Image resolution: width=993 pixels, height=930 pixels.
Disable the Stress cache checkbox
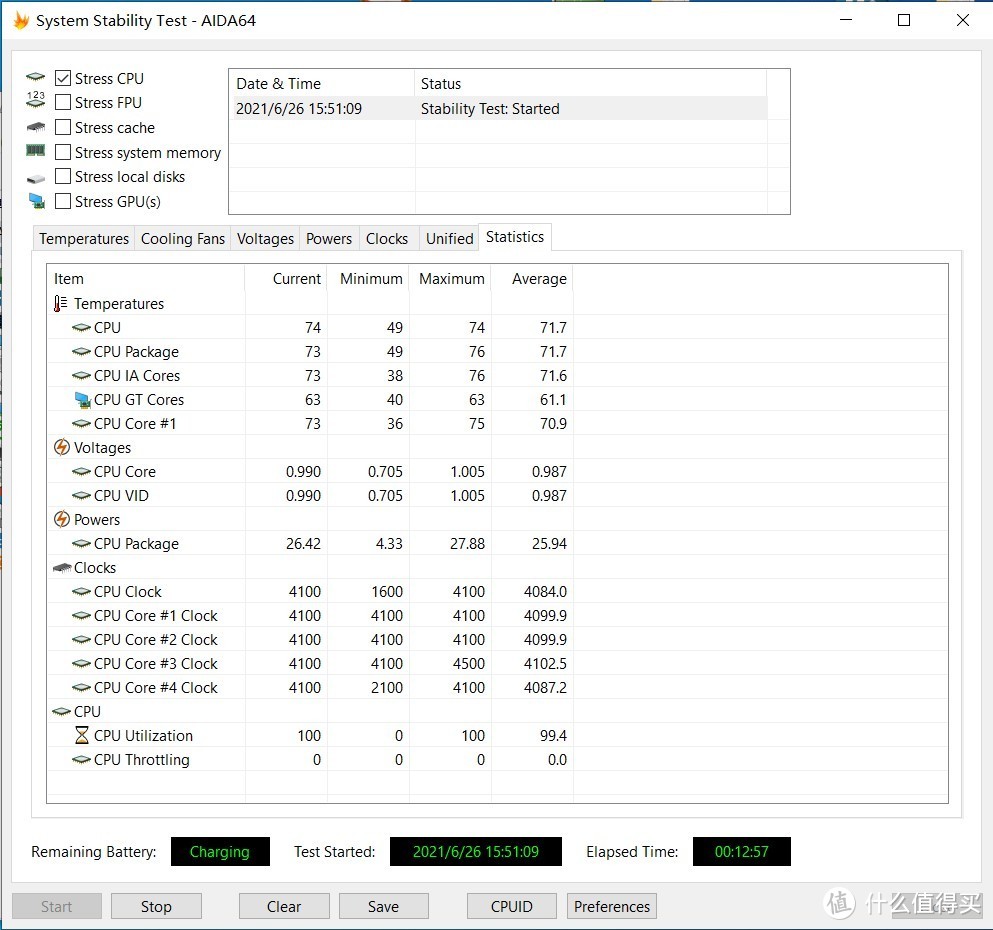coord(61,127)
